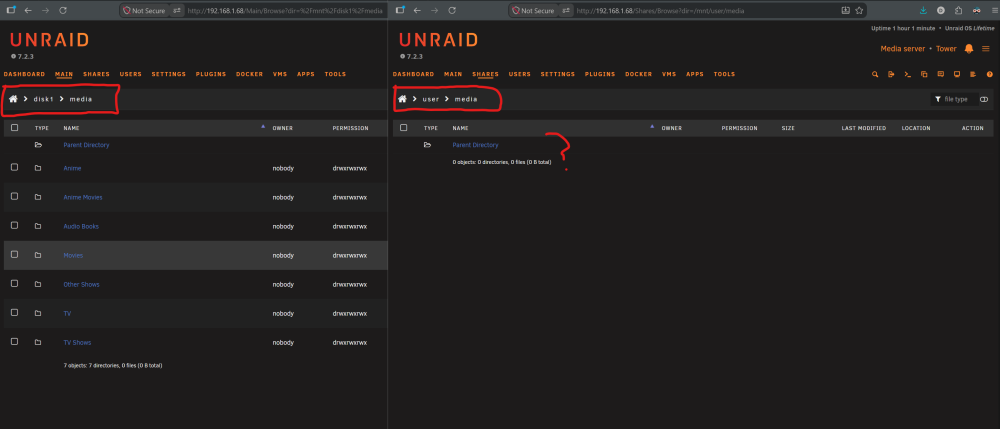Click the home icon in the user breadcrumb

tap(402, 99)
